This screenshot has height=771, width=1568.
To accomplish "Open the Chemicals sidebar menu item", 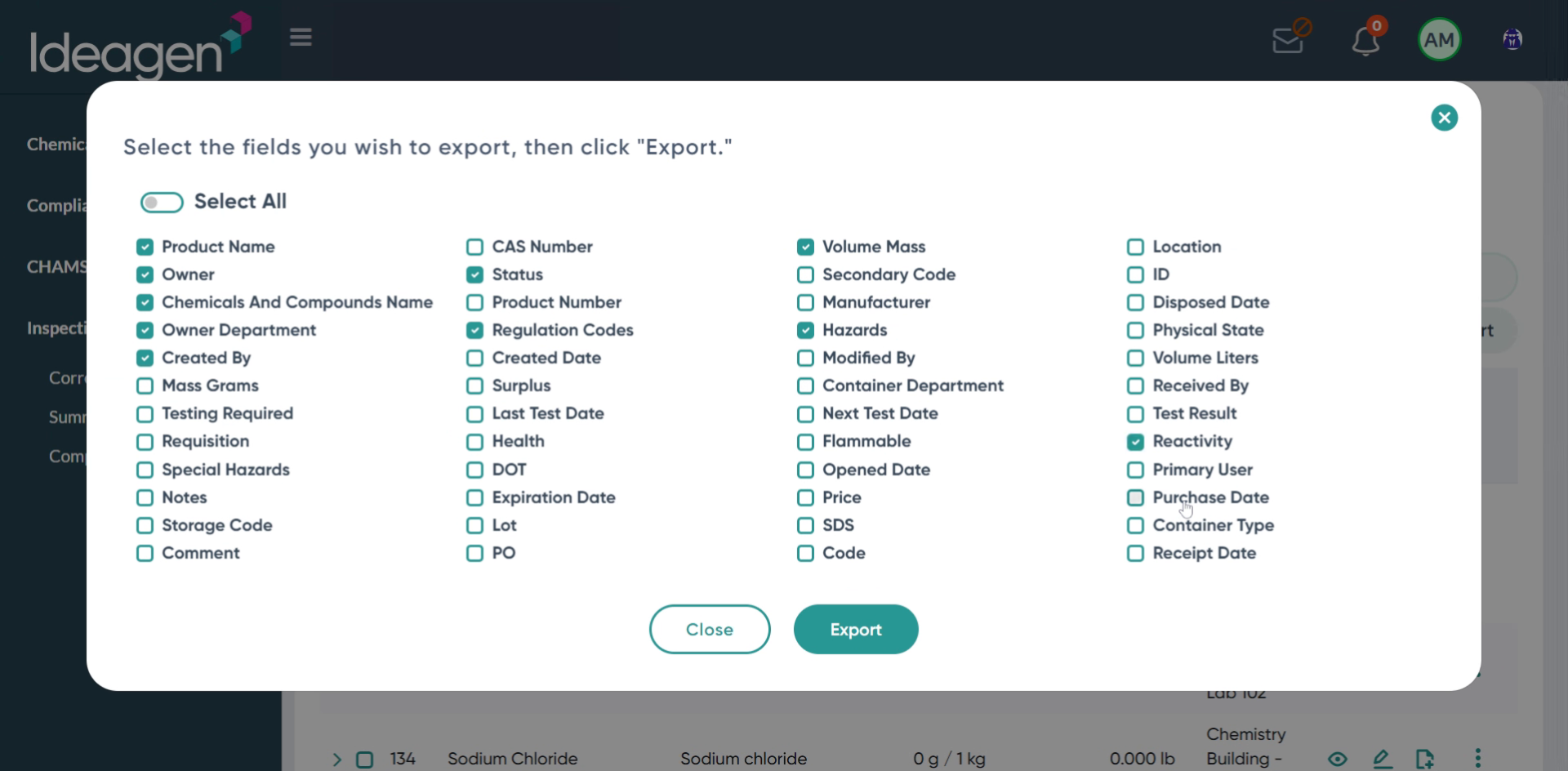I will coord(56,145).
